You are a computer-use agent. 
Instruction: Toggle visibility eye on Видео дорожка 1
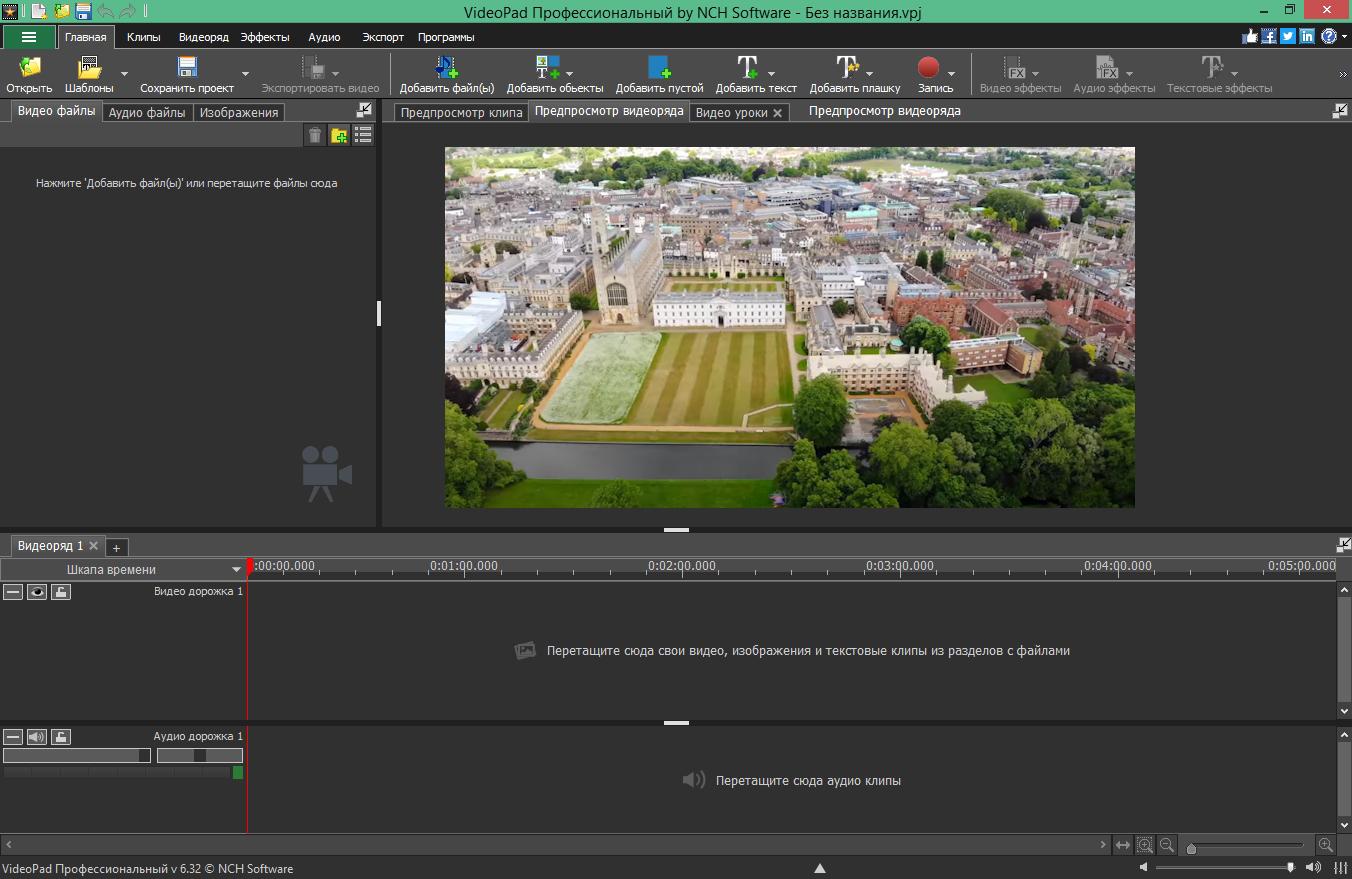click(x=37, y=592)
